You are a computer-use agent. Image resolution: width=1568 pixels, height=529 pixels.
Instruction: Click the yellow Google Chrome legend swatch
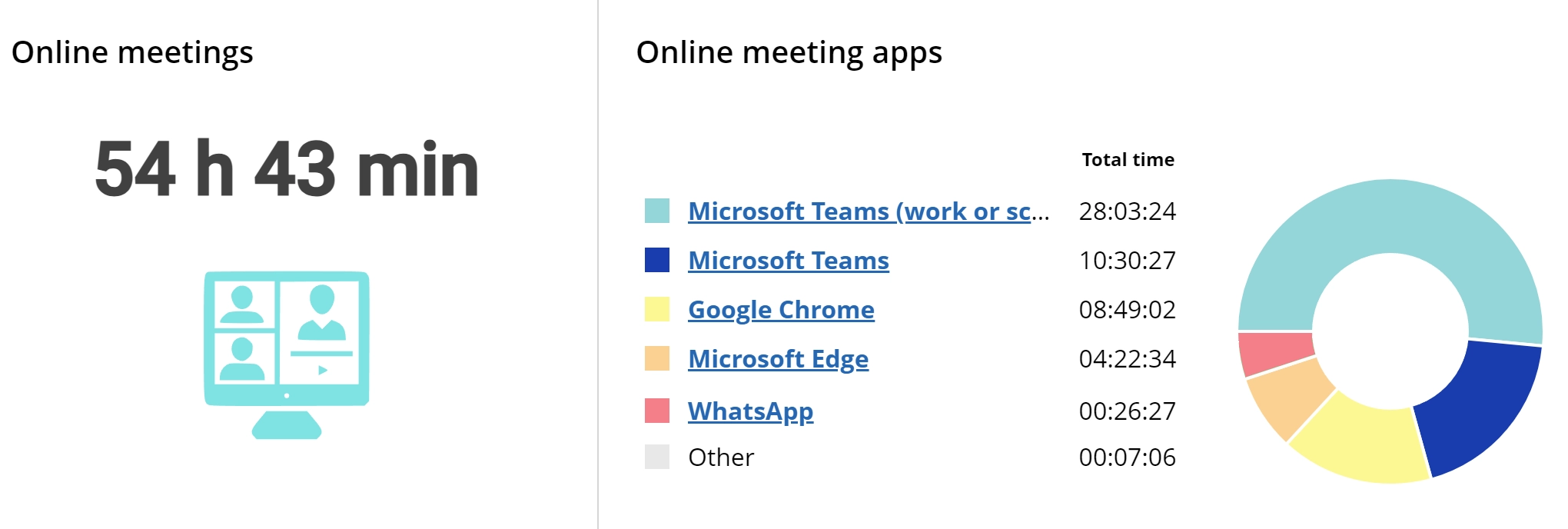[x=657, y=309]
